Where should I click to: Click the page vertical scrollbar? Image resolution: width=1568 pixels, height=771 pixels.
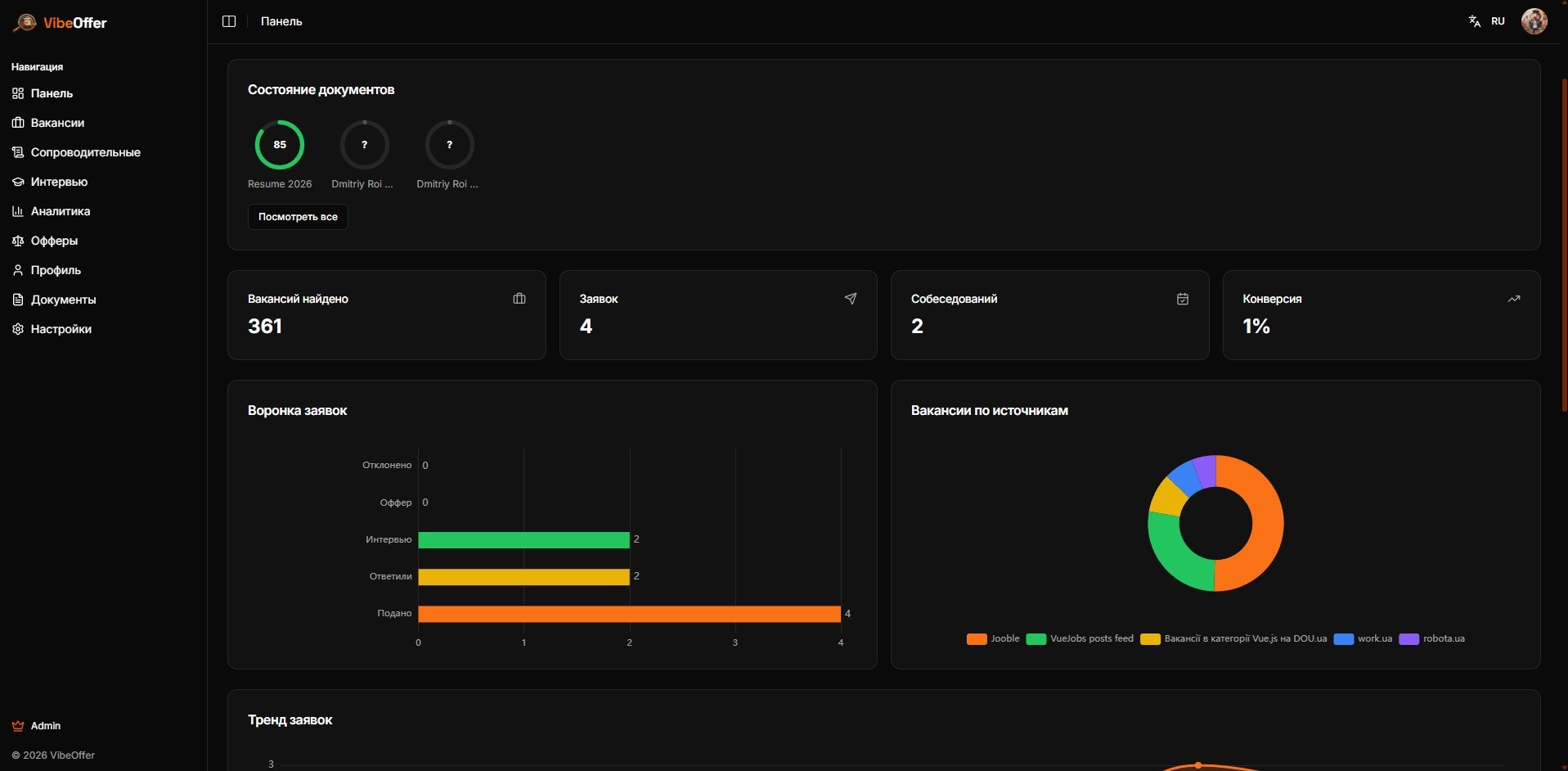(x=1564, y=246)
